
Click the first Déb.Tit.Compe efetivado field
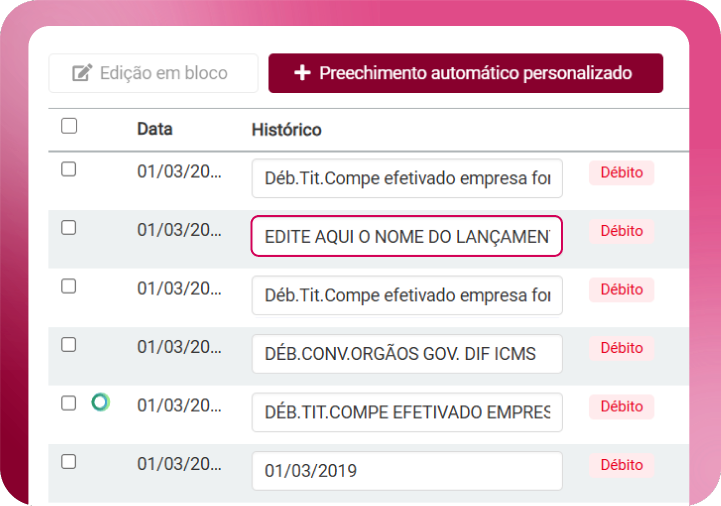pos(407,179)
